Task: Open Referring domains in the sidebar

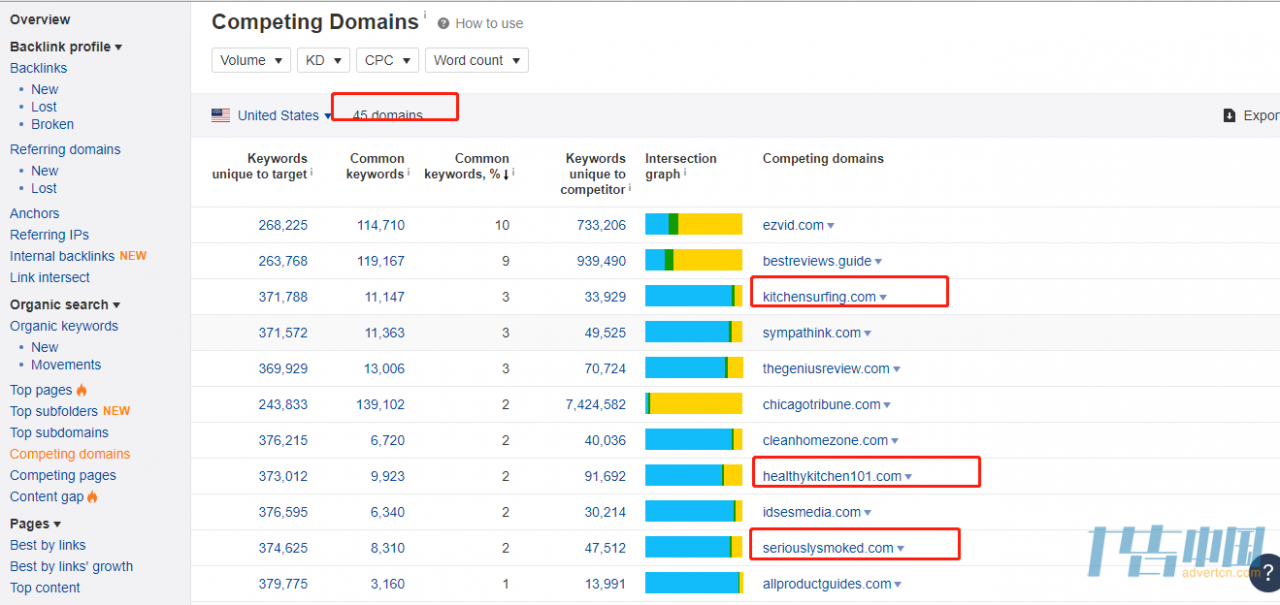Action: click(x=65, y=150)
